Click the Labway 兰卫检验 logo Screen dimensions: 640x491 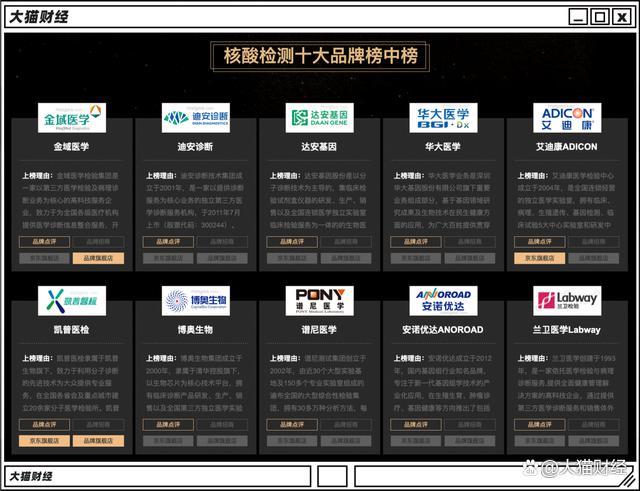click(567, 300)
